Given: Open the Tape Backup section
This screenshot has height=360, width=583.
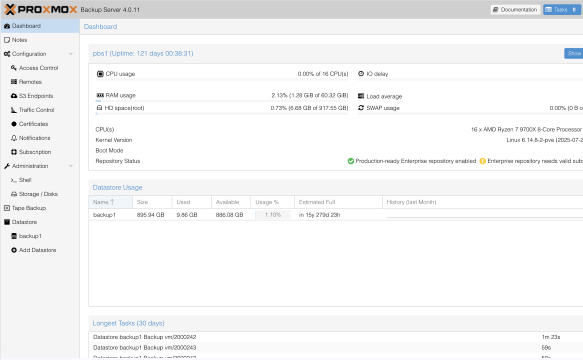Looking at the screenshot, I should point(40,208).
